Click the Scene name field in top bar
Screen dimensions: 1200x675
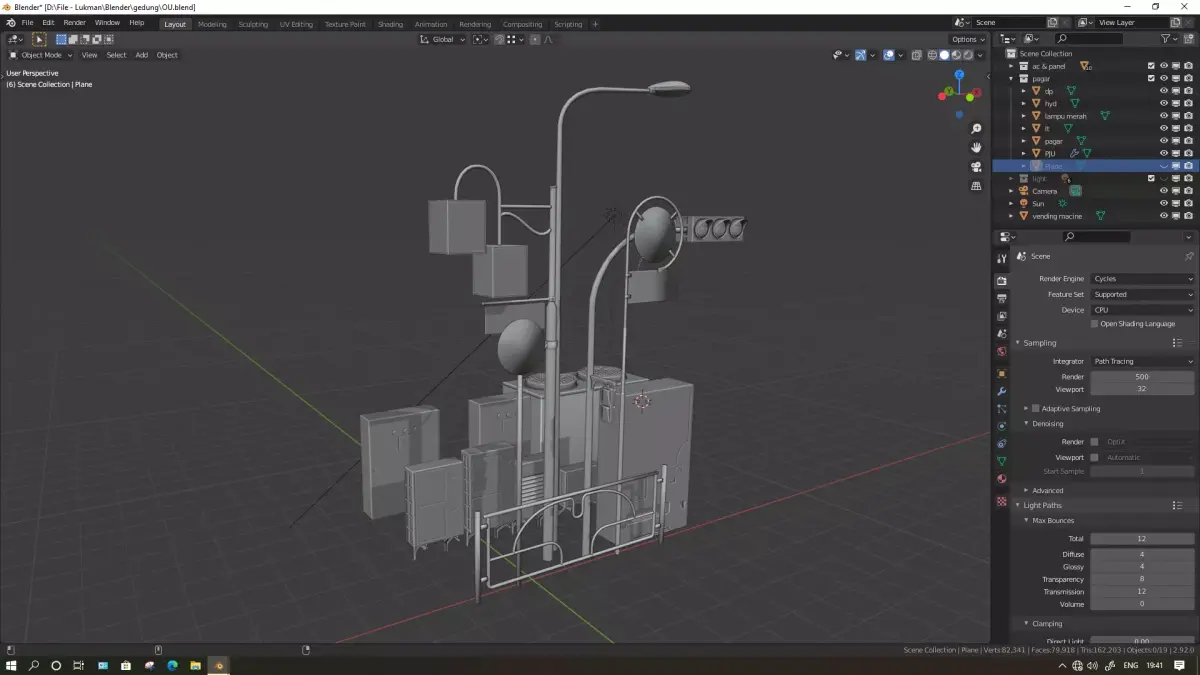[x=1009, y=22]
